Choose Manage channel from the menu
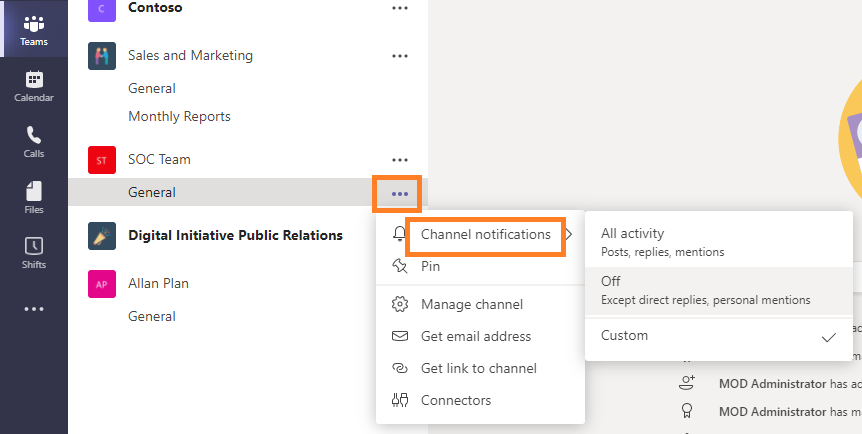Image resolution: width=862 pixels, height=434 pixels. (x=480, y=304)
